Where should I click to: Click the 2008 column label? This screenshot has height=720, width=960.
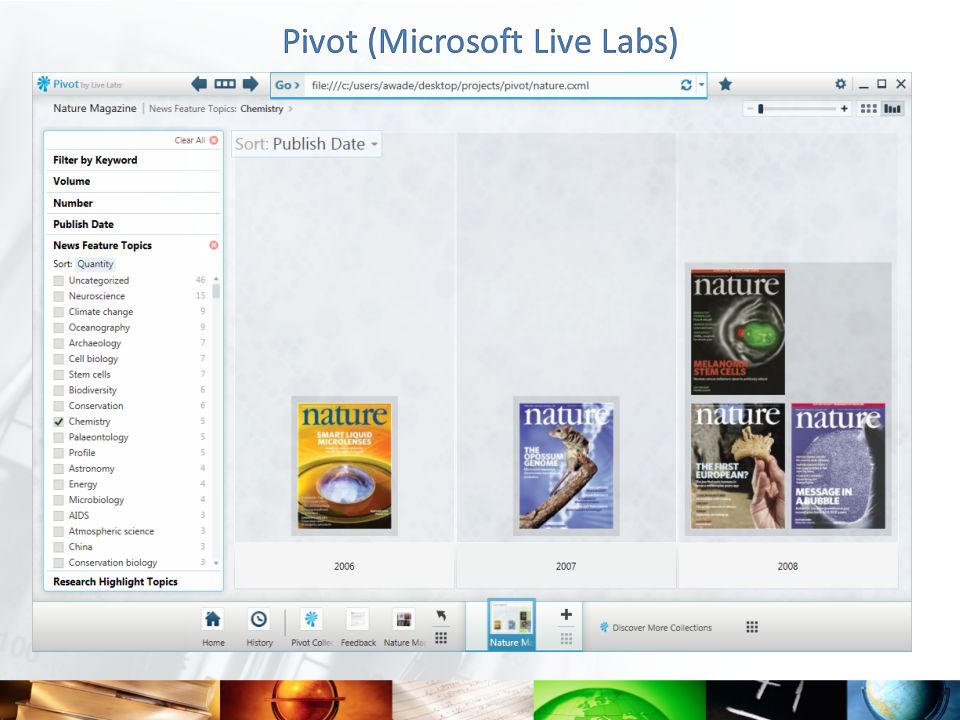[787, 566]
